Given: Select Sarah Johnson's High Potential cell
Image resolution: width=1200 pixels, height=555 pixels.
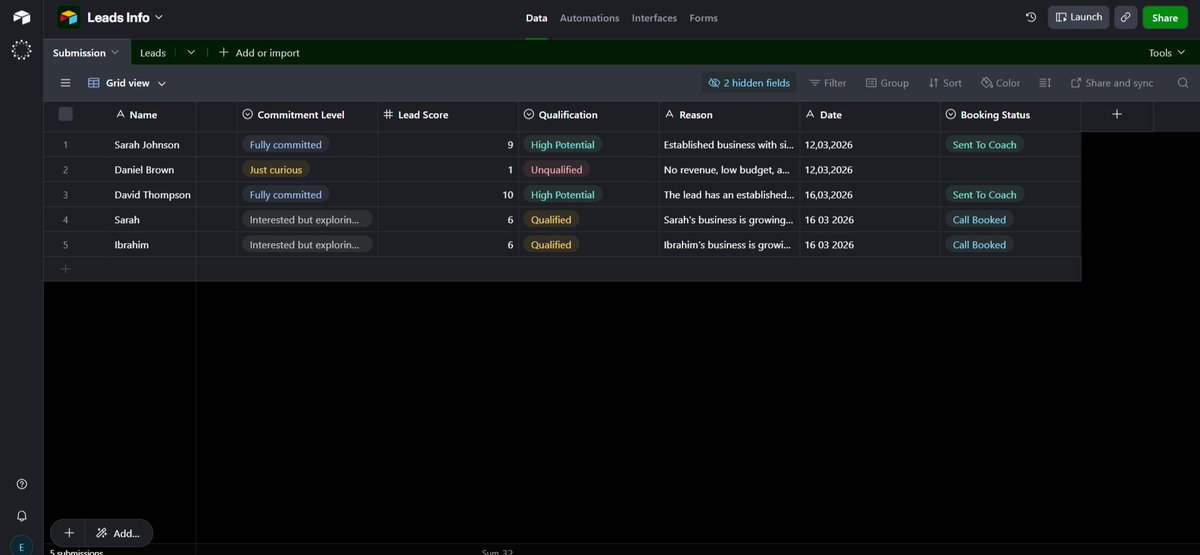Looking at the screenshot, I should 589,144.
